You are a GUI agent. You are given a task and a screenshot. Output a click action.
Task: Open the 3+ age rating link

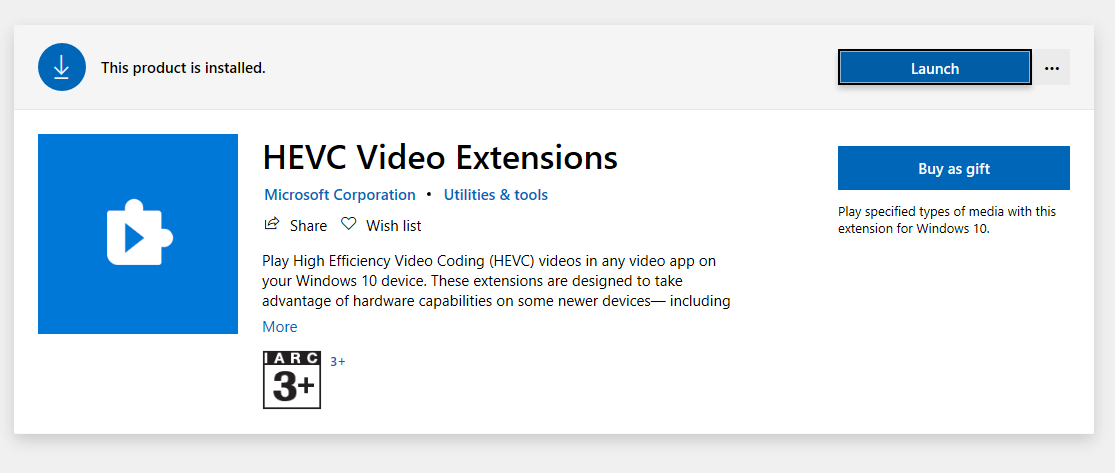pyautogui.click(x=338, y=361)
